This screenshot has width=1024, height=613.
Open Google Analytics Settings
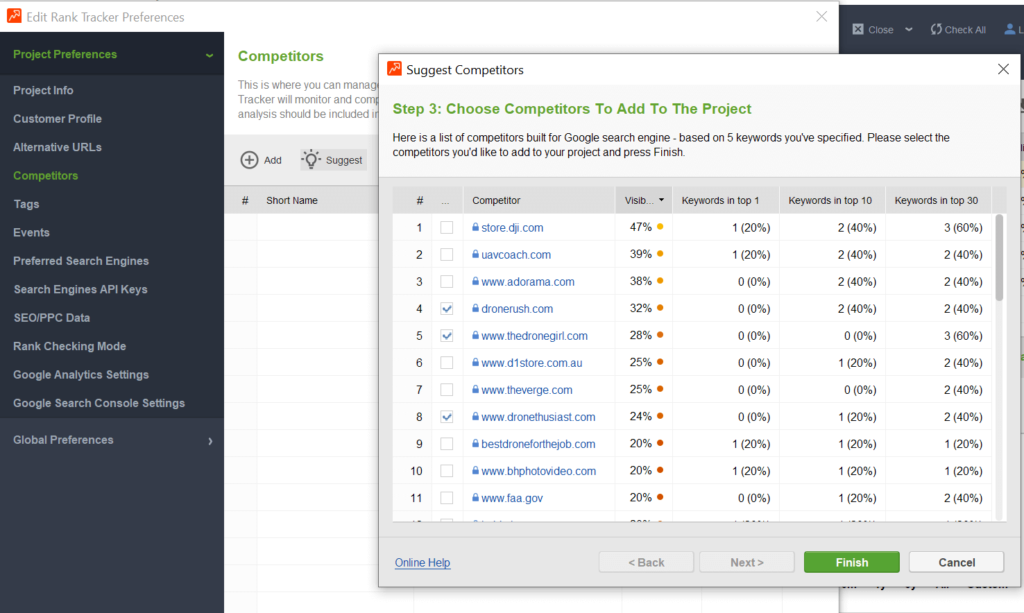(81, 375)
